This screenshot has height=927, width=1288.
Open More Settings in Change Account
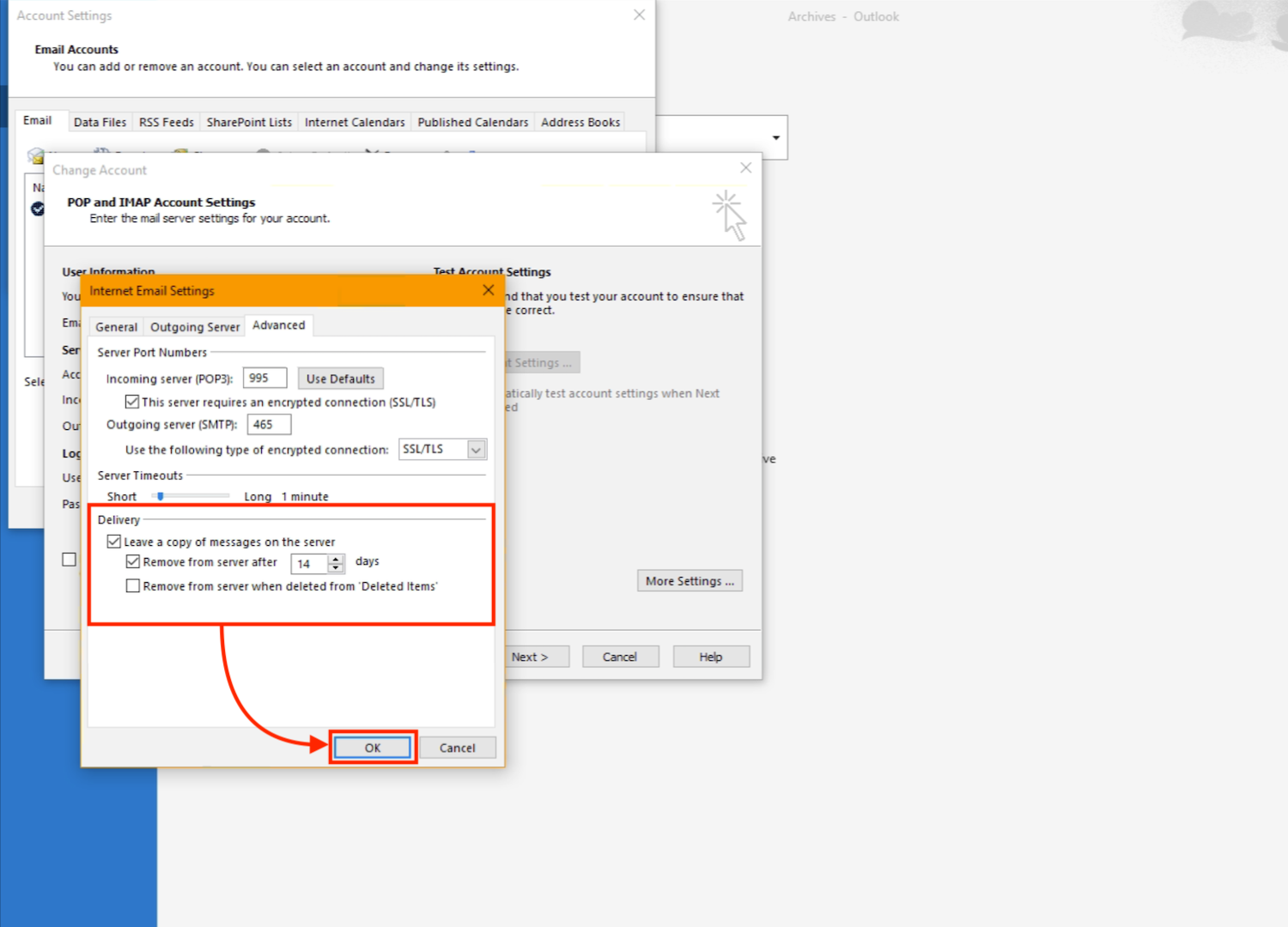[690, 581]
